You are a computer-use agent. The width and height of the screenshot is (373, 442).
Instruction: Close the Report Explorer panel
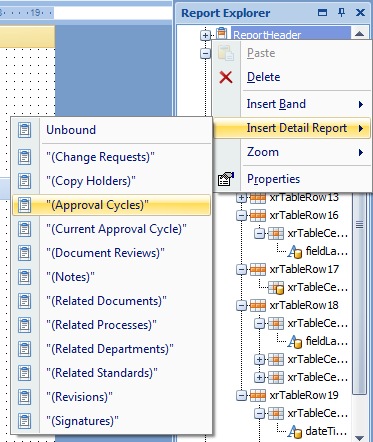click(x=361, y=13)
